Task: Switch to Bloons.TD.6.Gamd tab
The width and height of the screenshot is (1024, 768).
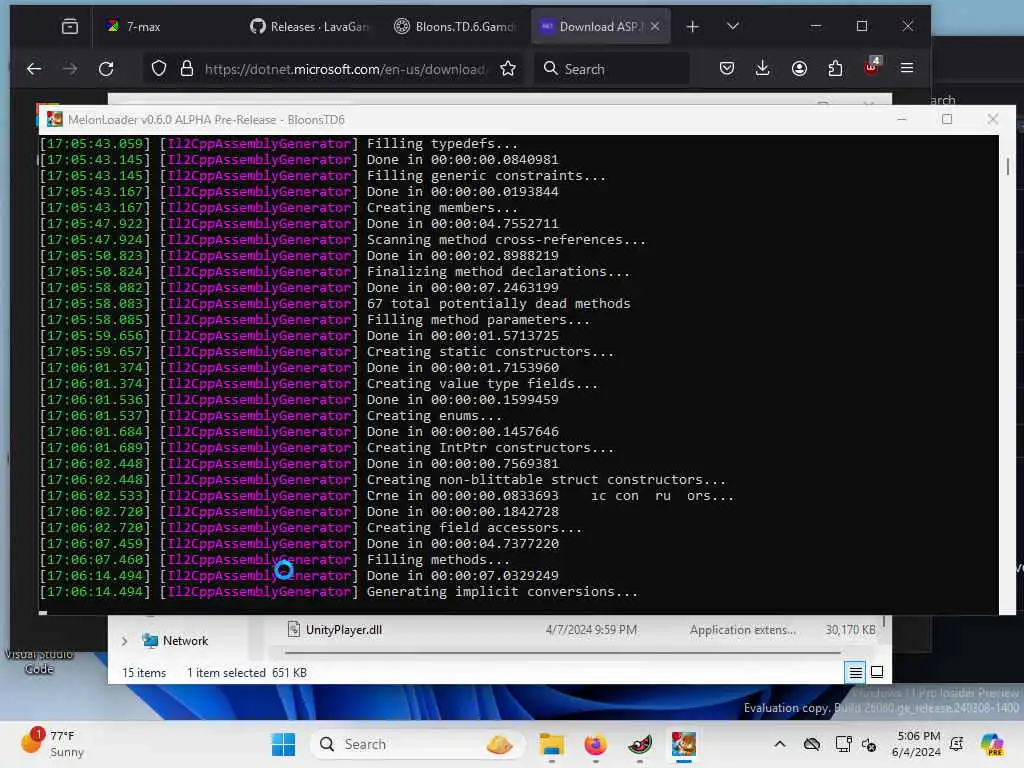Action: [x=456, y=26]
